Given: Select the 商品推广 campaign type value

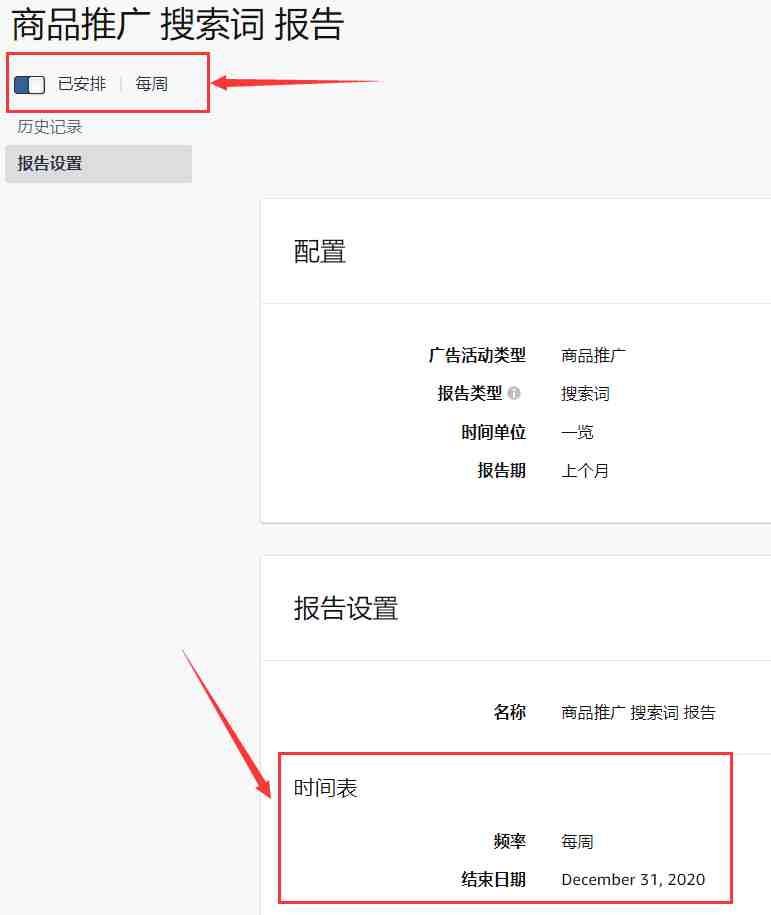Looking at the screenshot, I should click(594, 355).
